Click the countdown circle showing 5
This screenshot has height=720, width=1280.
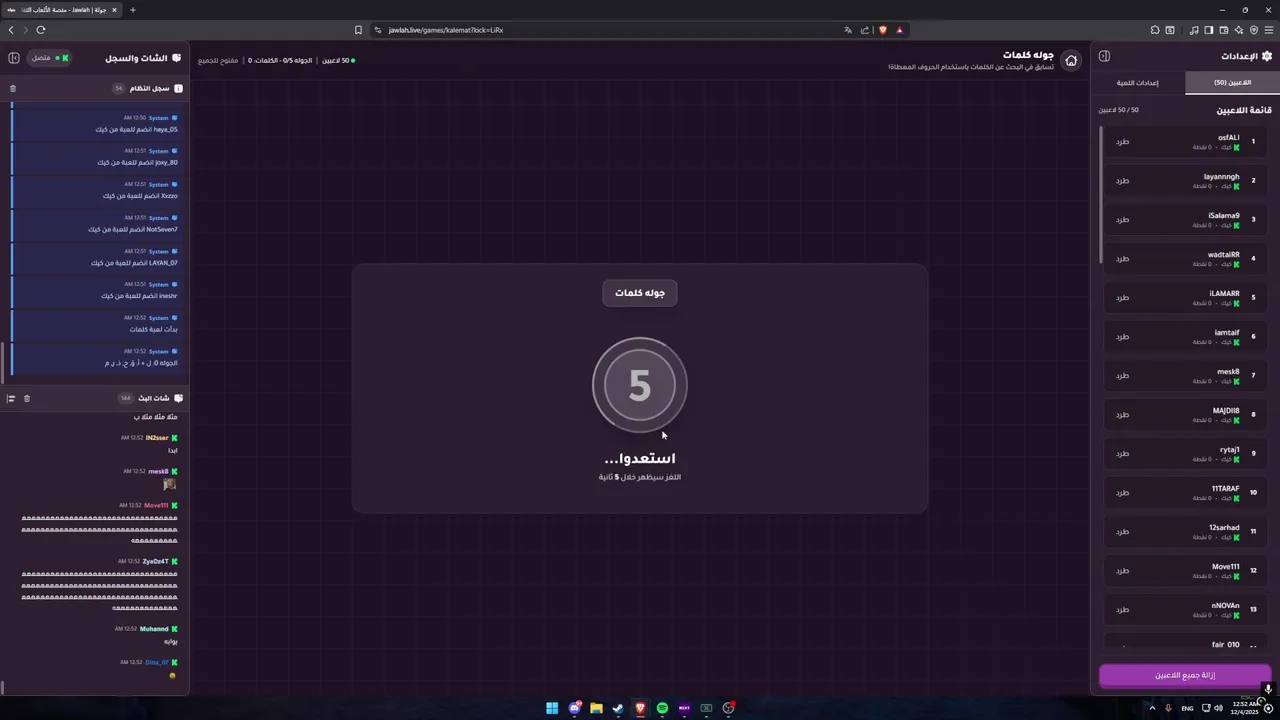point(640,385)
